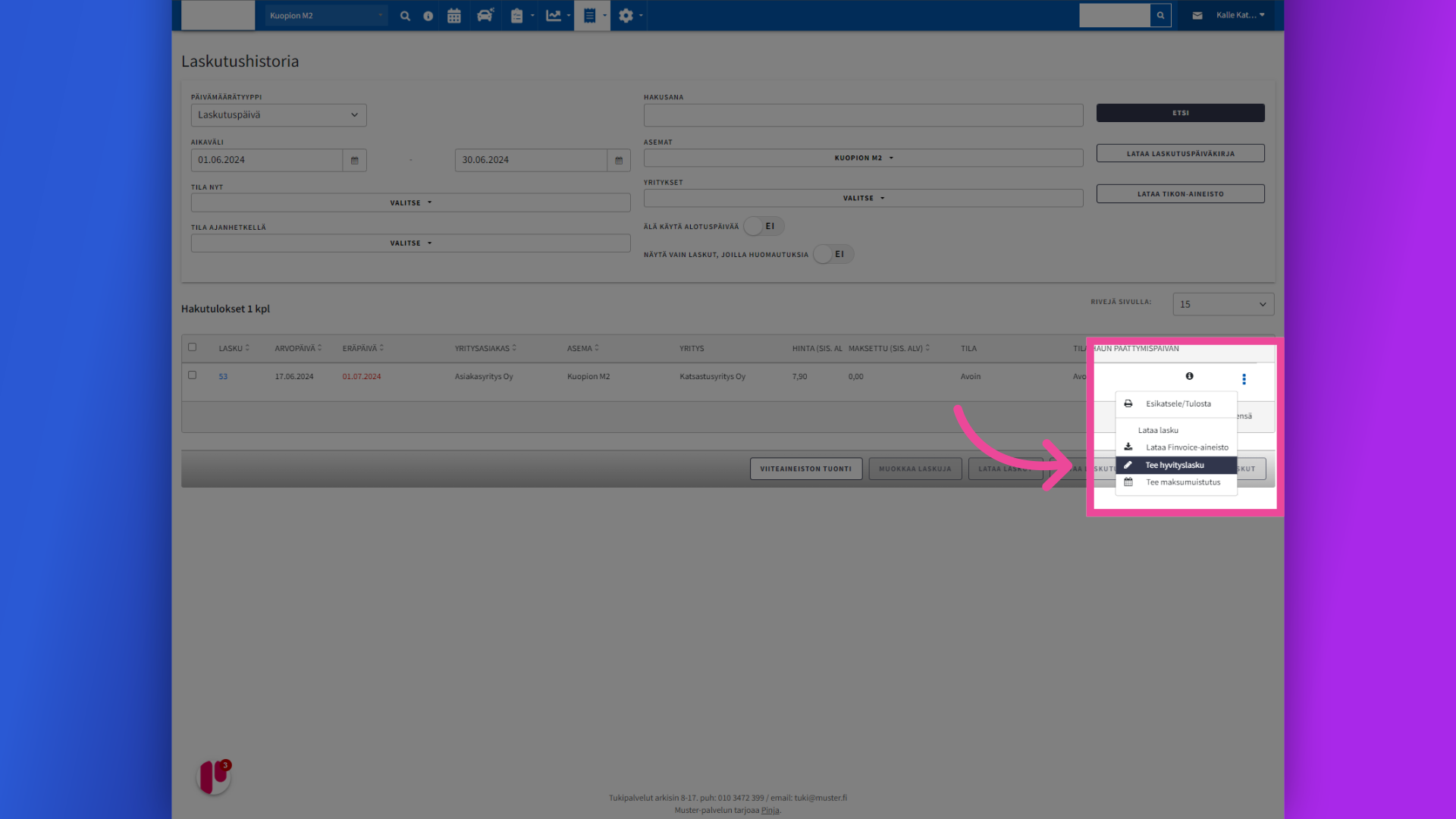Toggle 'Näytä vain laskut, joilla huomautuksia' switch
This screenshot has width=1456, height=819.
coord(833,254)
